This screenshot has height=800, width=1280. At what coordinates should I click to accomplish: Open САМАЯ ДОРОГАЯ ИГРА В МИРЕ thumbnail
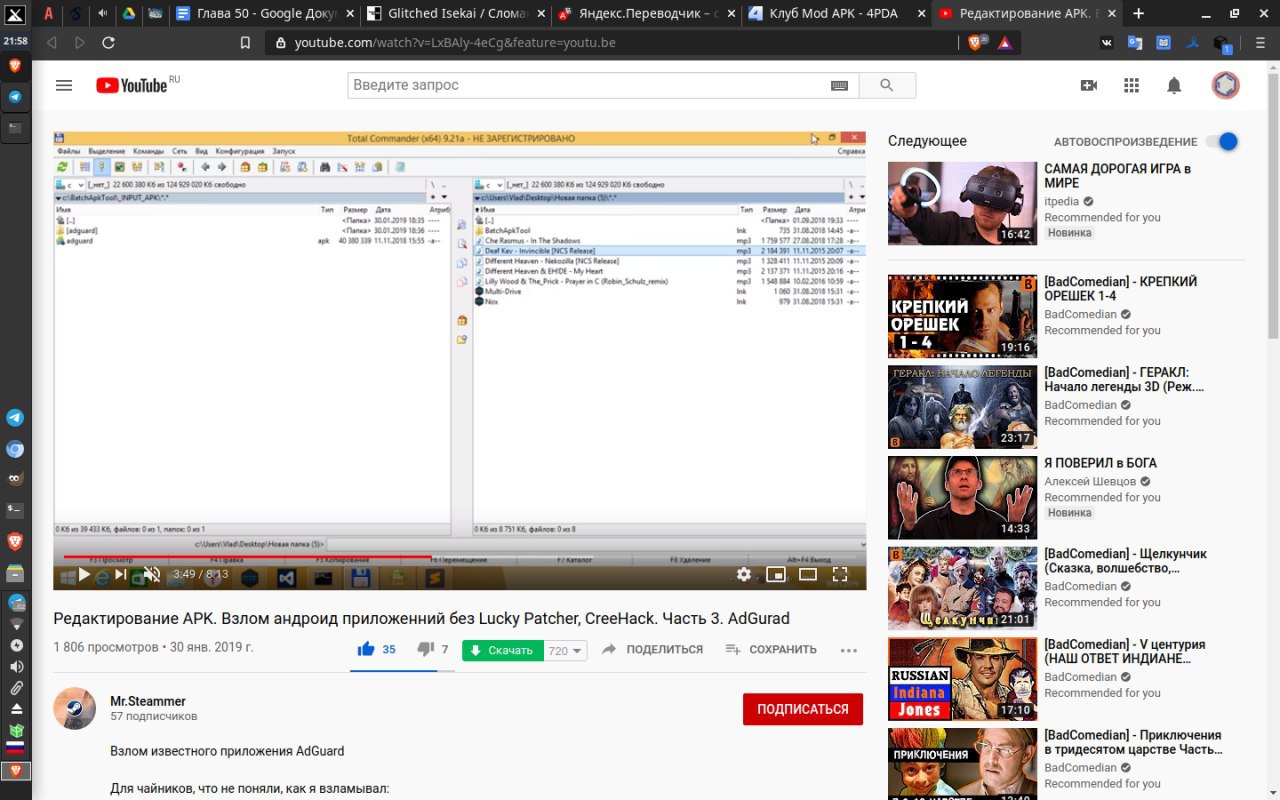[x=962, y=204]
